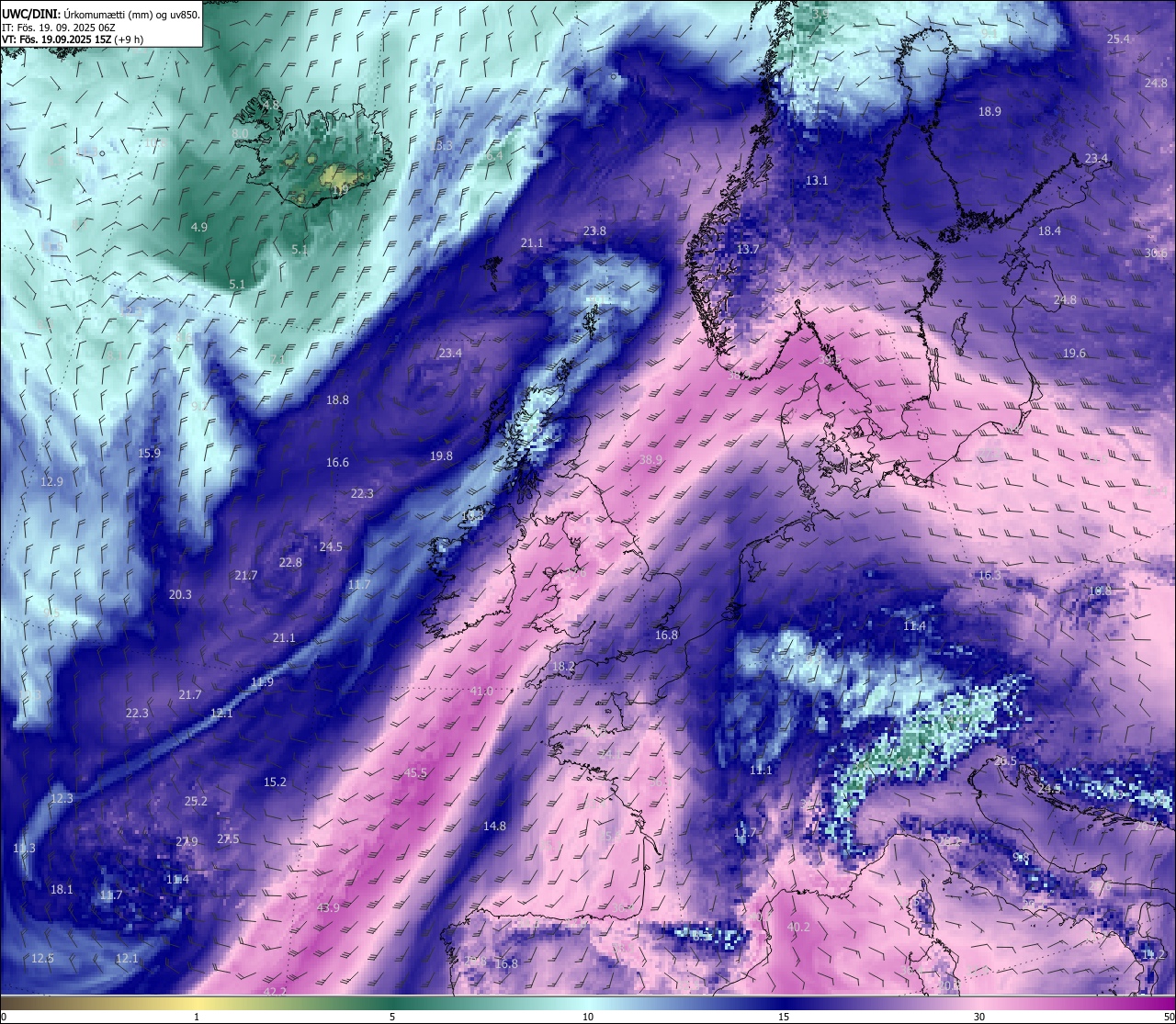Click the 40.2 value label
Screen dimensions: 1176x1024
[798, 927]
